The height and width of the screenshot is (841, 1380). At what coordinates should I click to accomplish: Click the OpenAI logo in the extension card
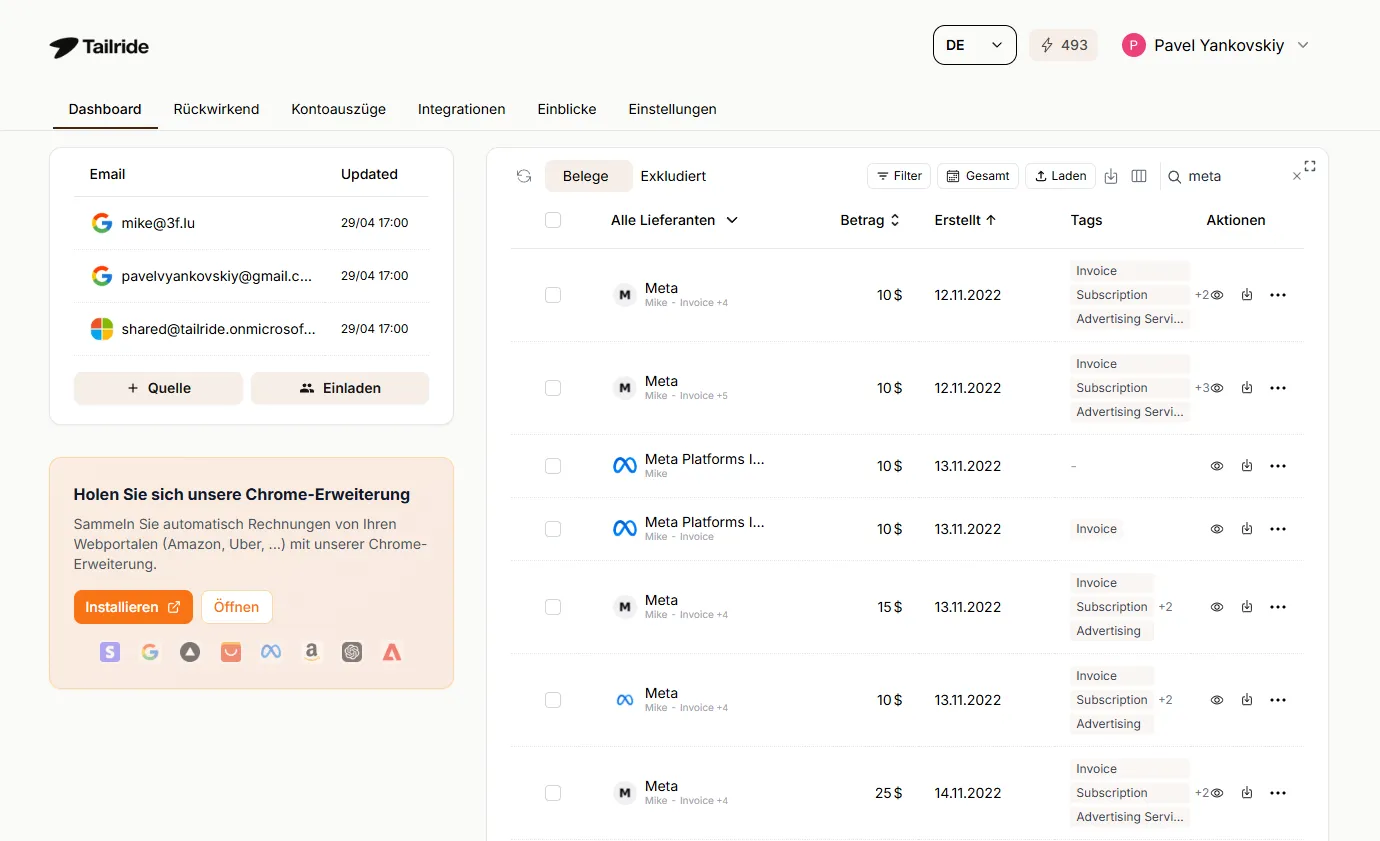pos(351,652)
